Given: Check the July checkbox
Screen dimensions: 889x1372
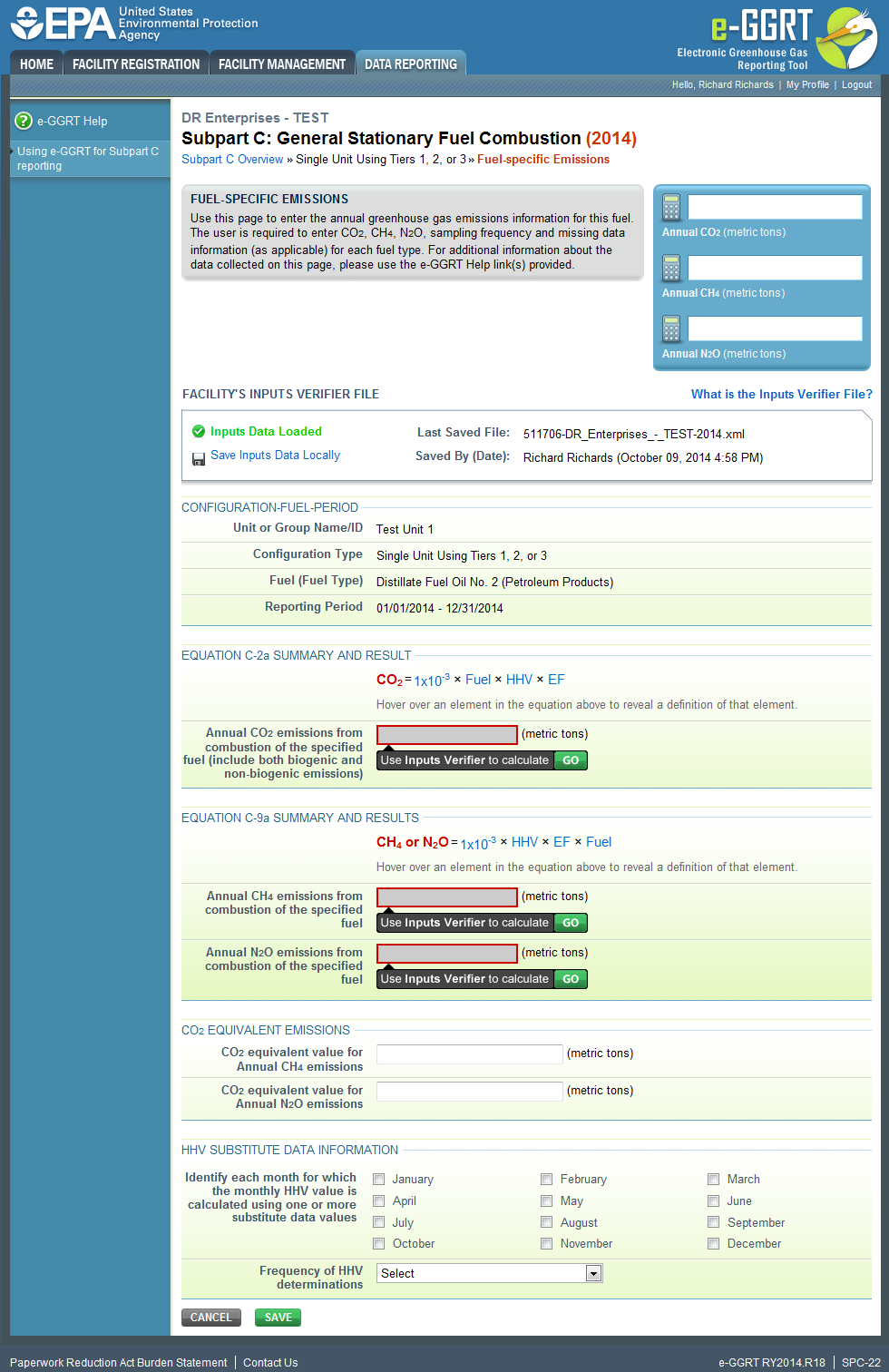Looking at the screenshot, I should [x=380, y=1223].
